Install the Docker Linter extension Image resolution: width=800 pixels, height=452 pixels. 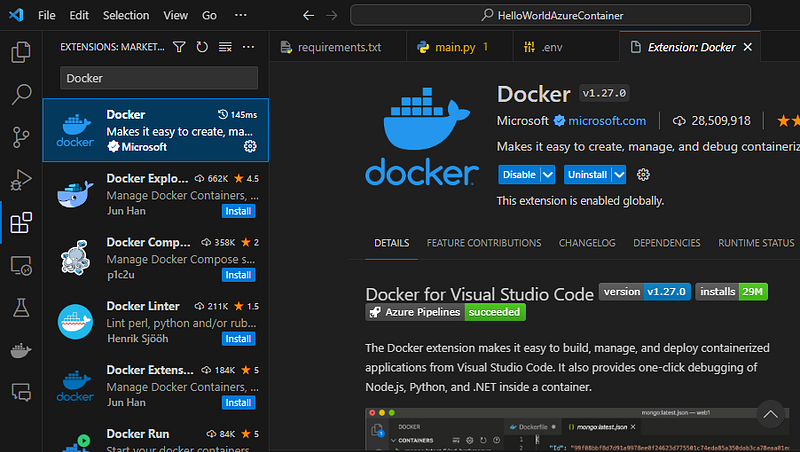[x=238, y=338]
